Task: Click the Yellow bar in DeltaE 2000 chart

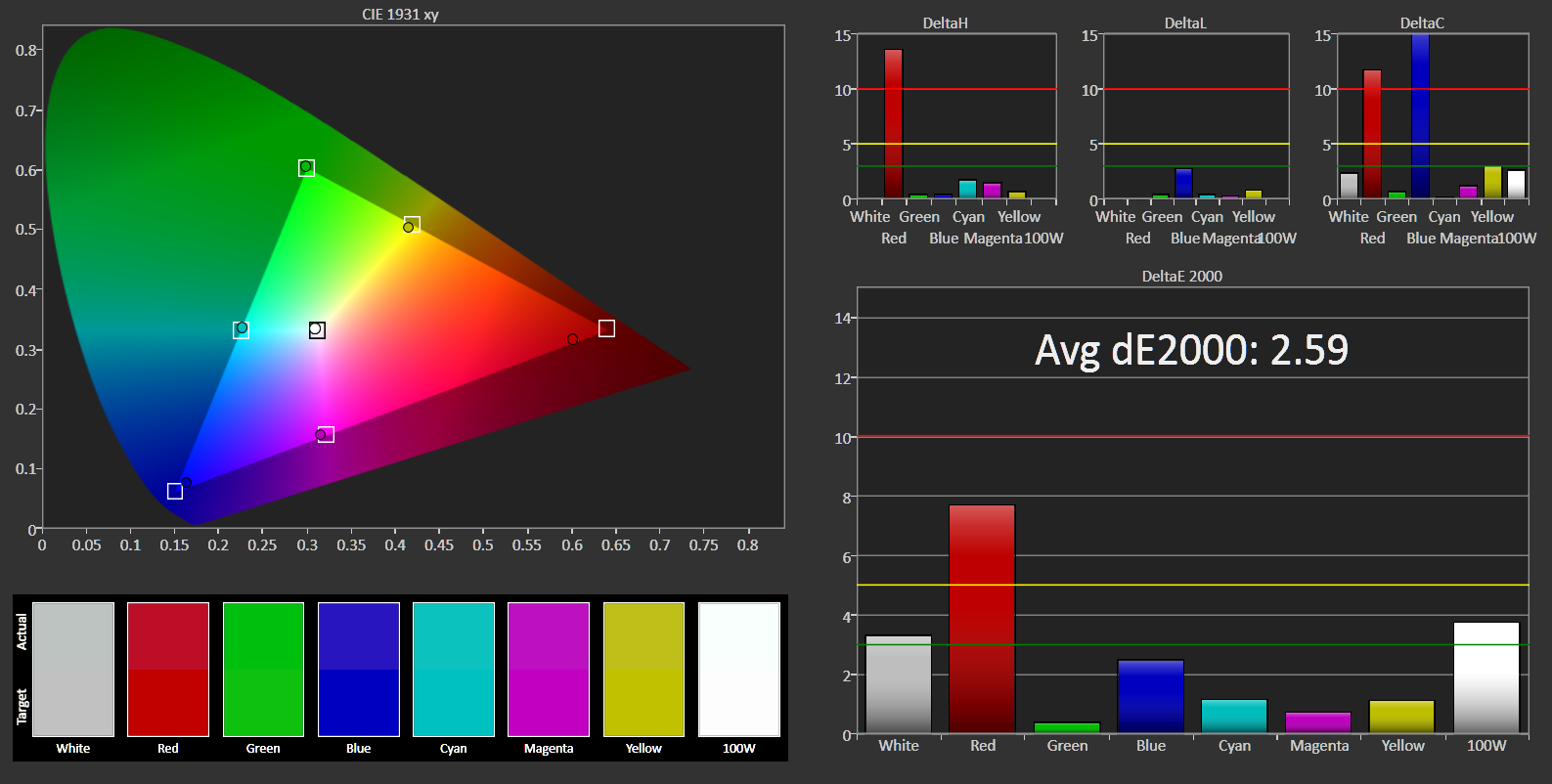Action: tap(1402, 718)
